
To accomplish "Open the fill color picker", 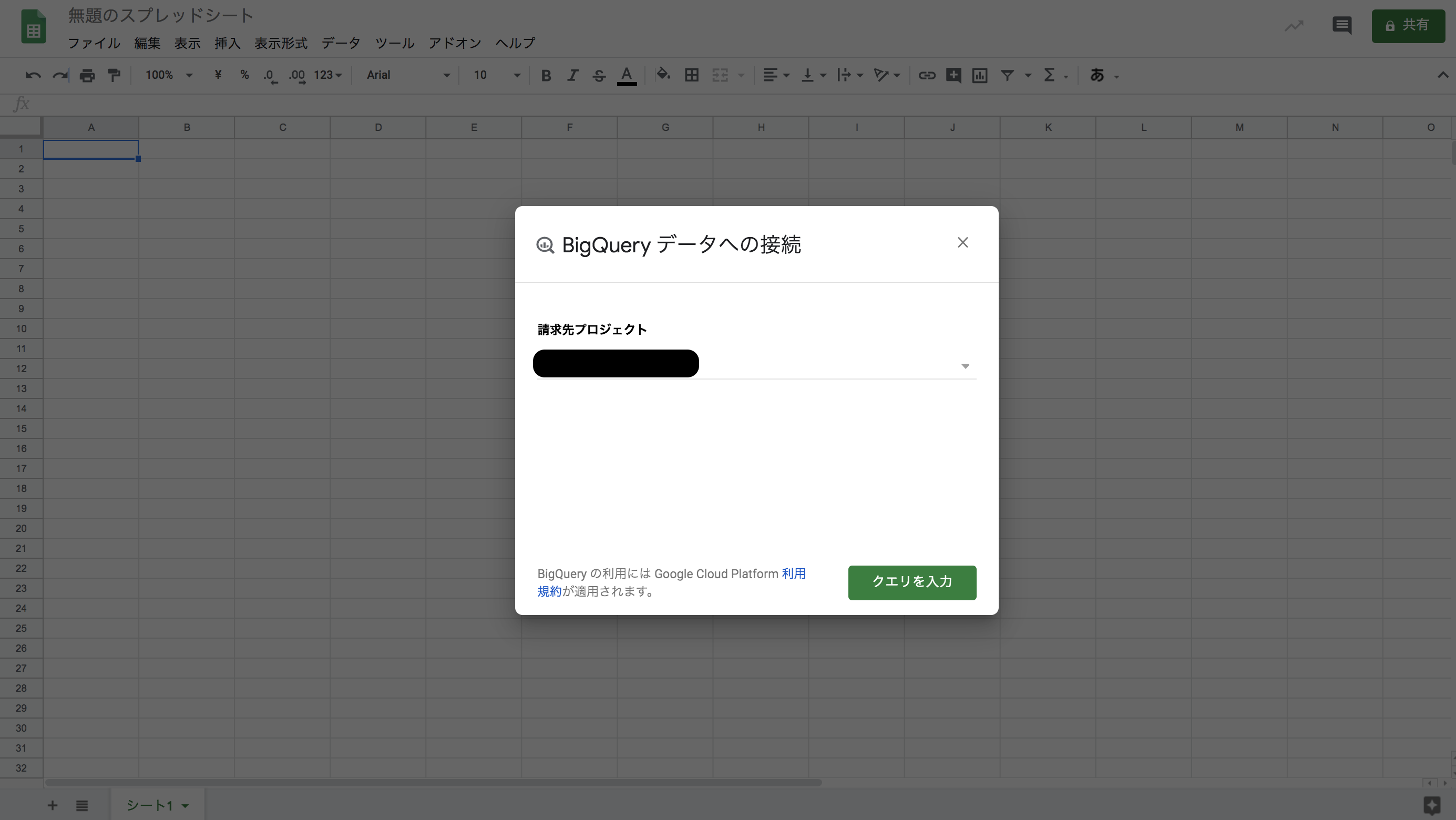I will (663, 75).
